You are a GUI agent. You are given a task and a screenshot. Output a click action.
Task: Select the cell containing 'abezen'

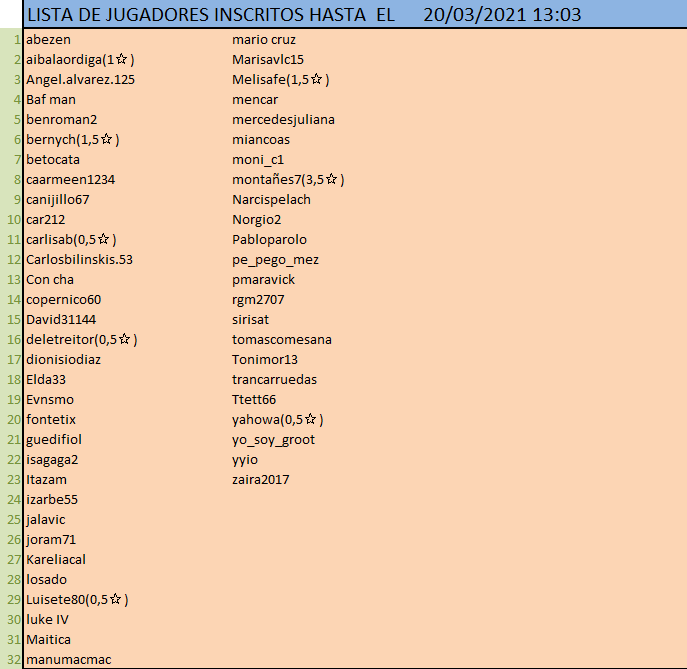click(48, 40)
